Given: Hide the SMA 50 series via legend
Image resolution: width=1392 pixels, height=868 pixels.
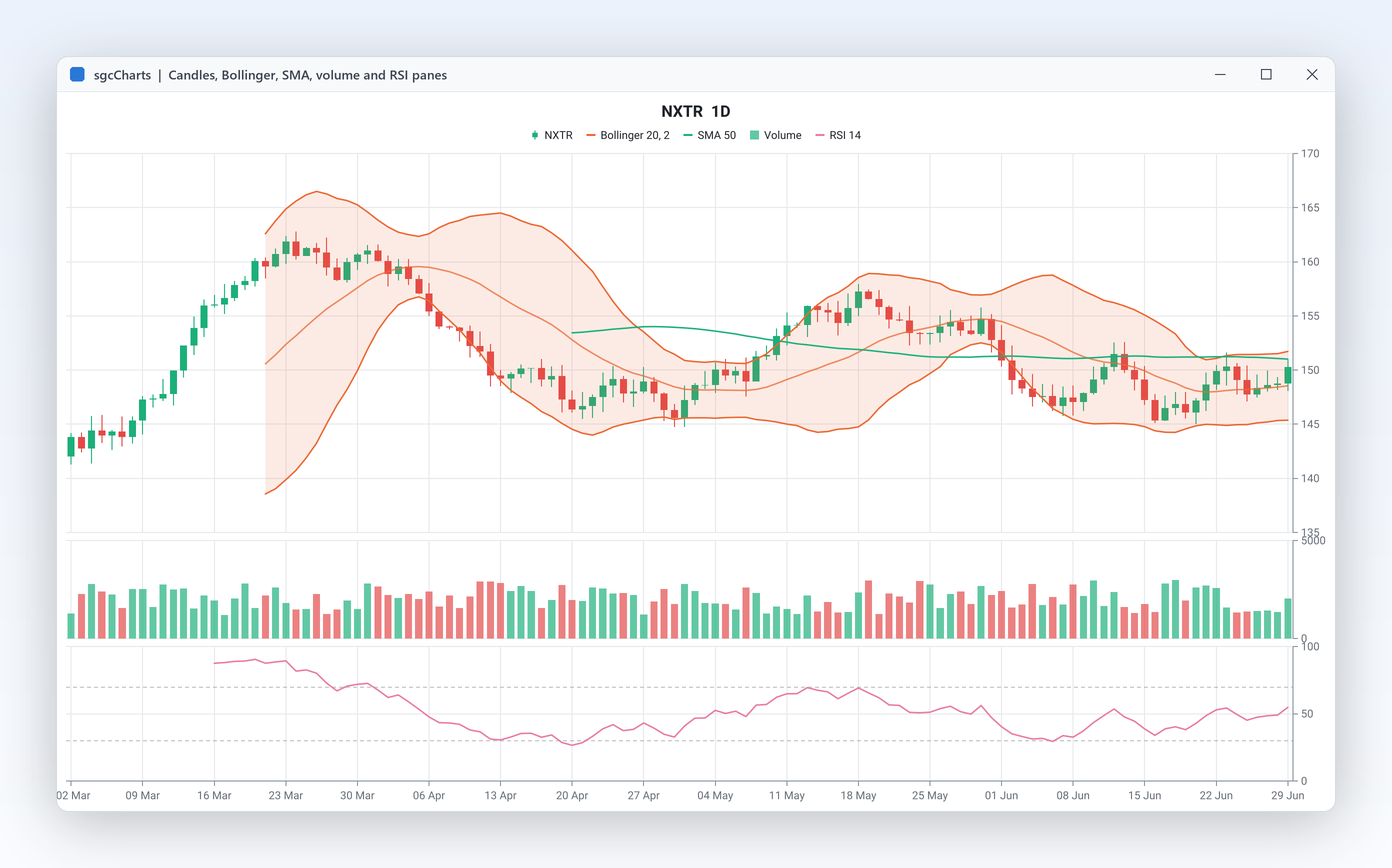Looking at the screenshot, I should tap(709, 135).
